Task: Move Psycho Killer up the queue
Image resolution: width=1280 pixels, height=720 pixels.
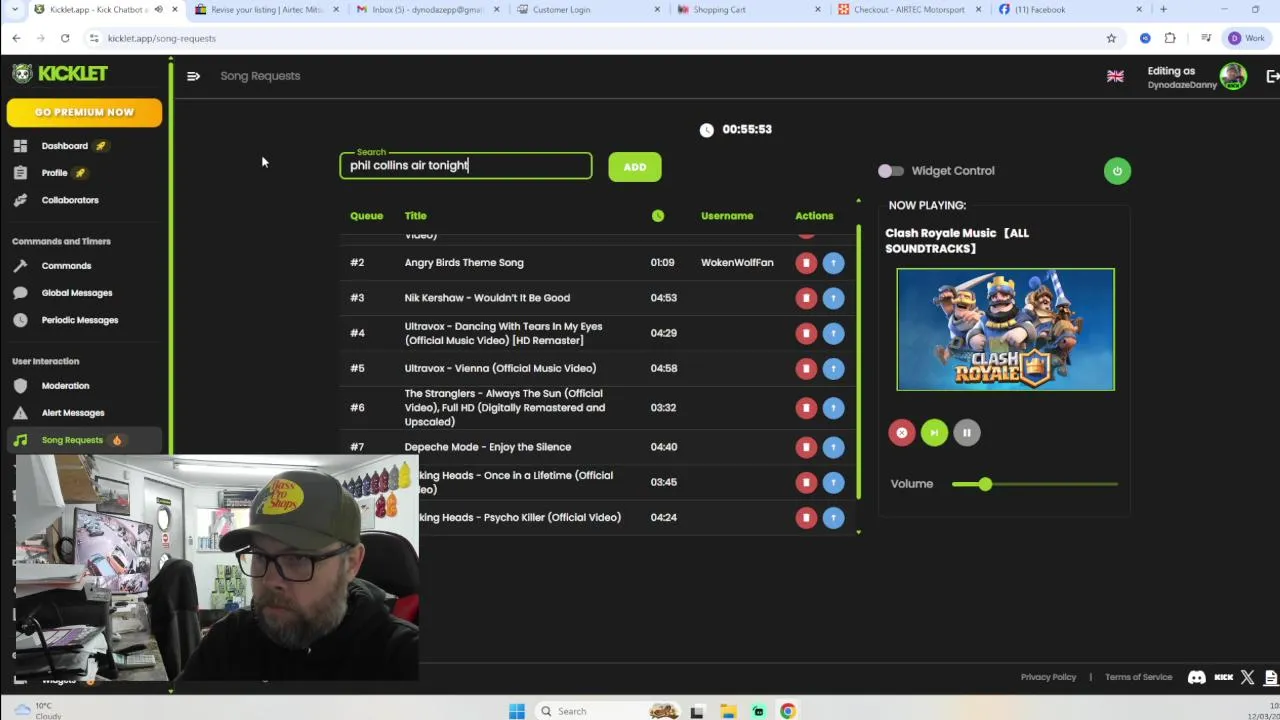Action: [x=833, y=517]
